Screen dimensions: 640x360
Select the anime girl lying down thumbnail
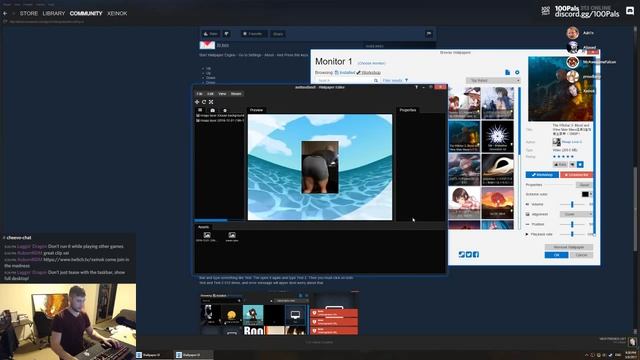click(x=464, y=203)
